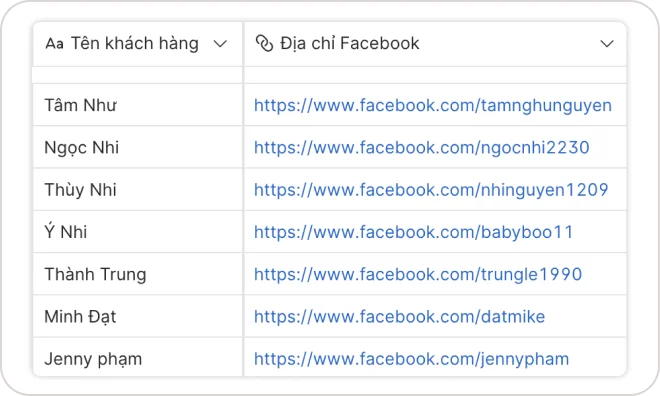
Task: Click the Jenny phạm name cell
Action: pos(138,357)
